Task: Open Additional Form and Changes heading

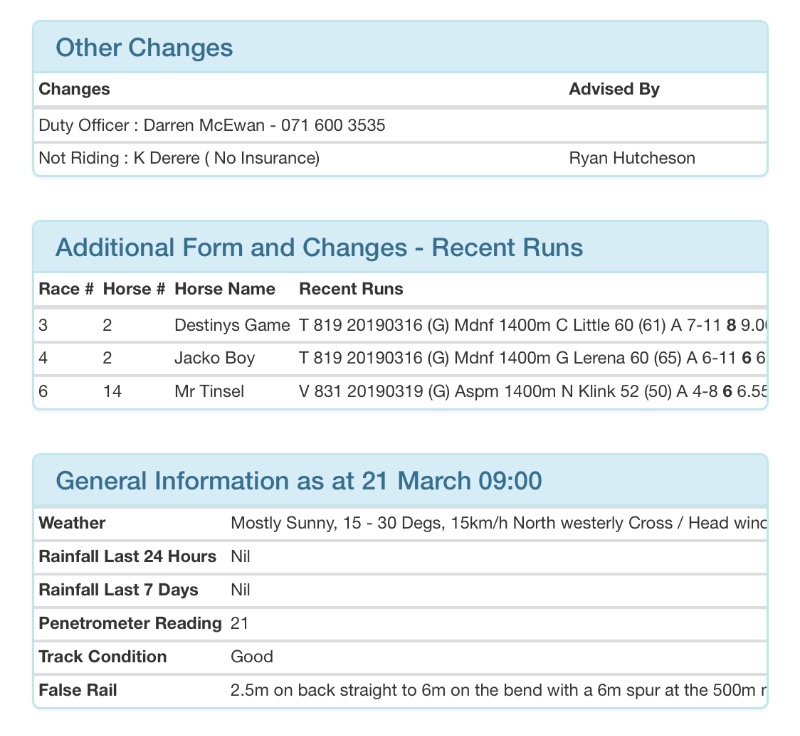Action: pyautogui.click(x=319, y=248)
